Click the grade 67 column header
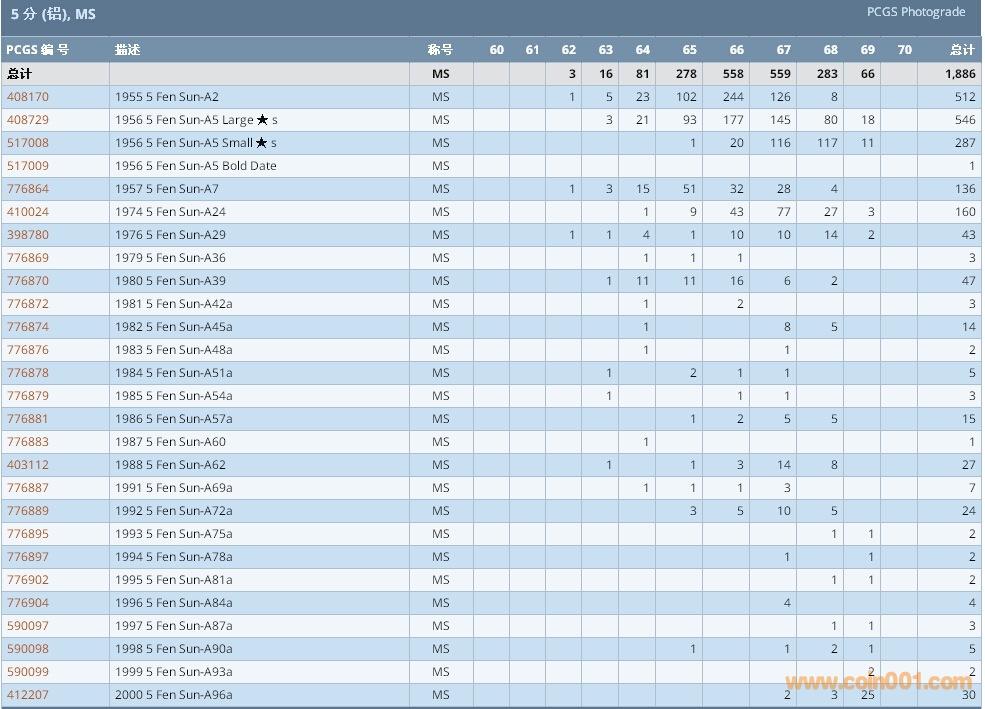 [x=783, y=50]
